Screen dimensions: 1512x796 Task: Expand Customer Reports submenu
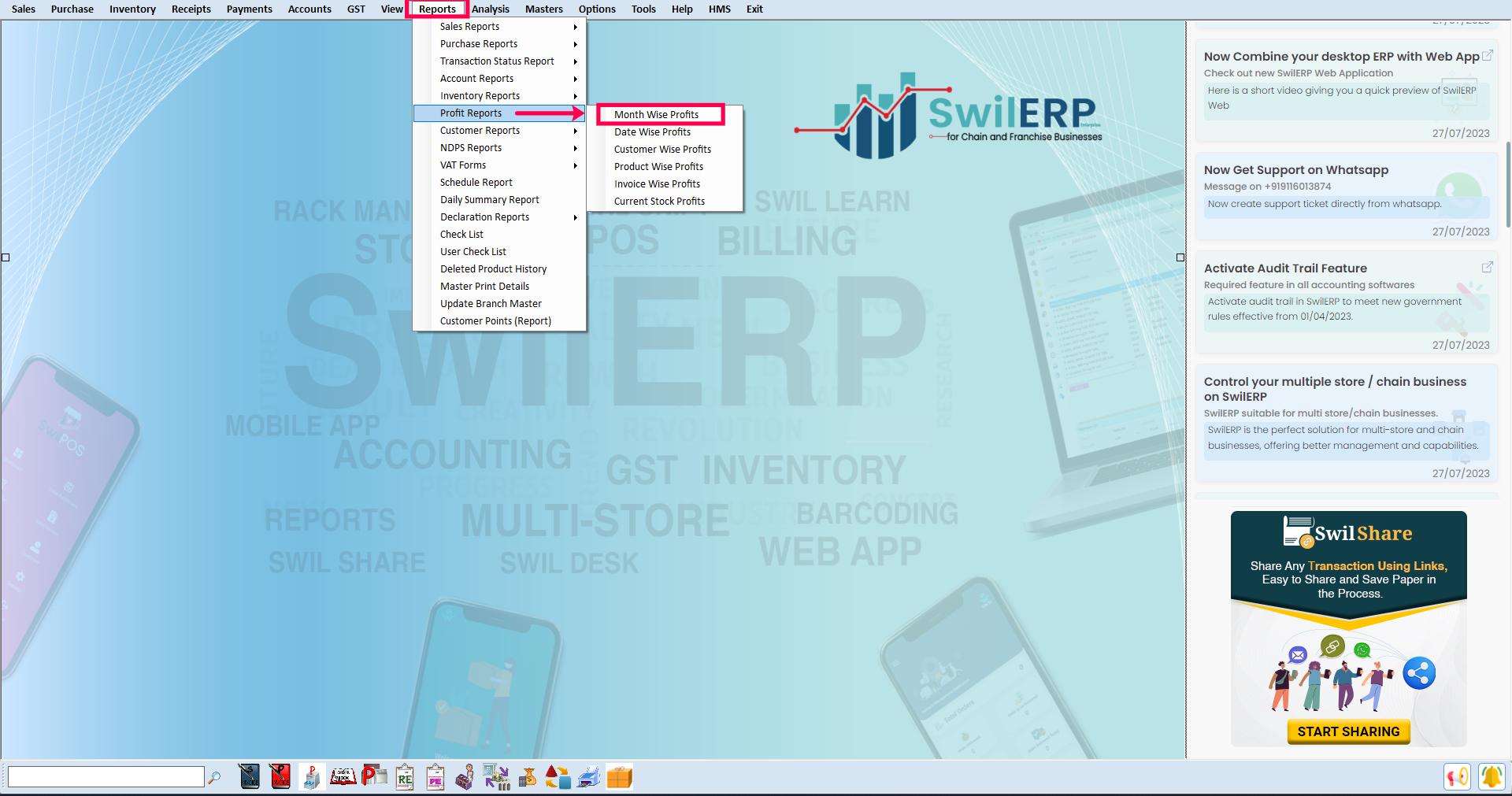(x=499, y=131)
